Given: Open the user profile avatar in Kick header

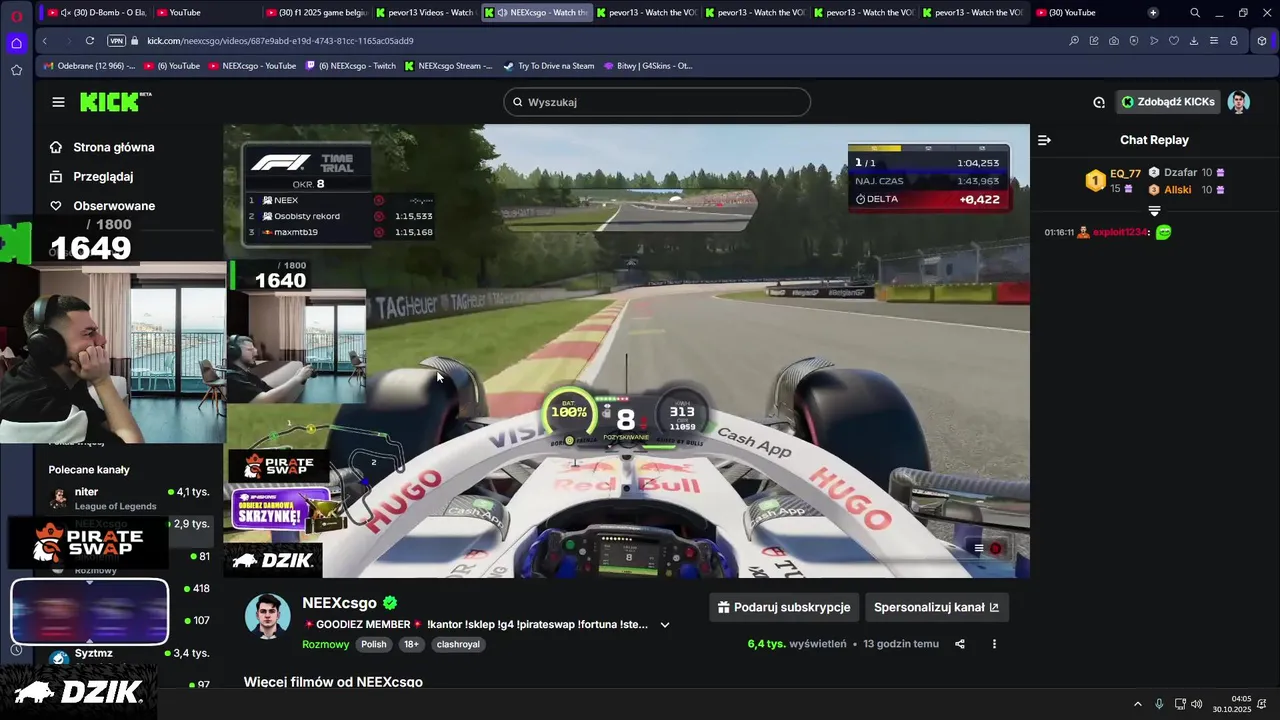Looking at the screenshot, I should coord(1239,102).
